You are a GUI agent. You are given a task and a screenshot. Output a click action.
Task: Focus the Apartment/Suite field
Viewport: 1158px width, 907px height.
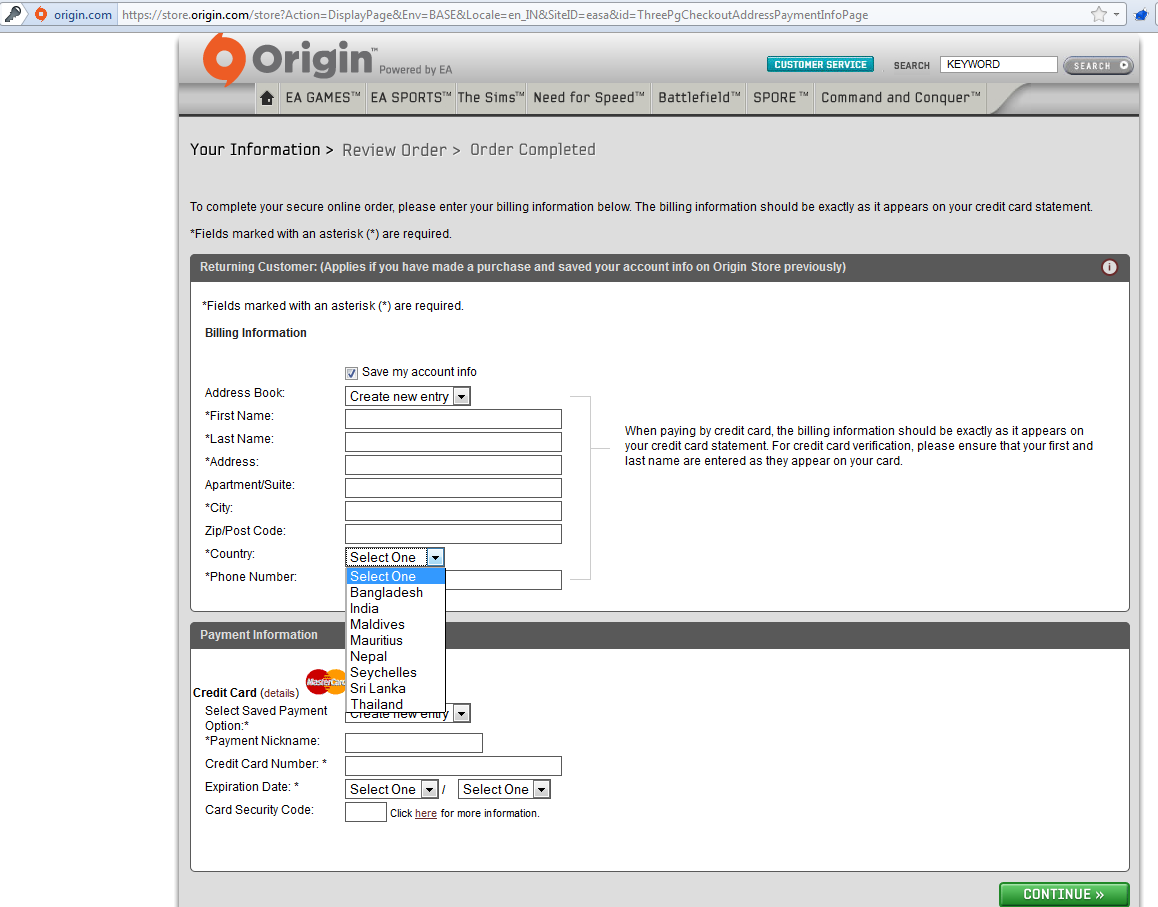[x=453, y=487]
